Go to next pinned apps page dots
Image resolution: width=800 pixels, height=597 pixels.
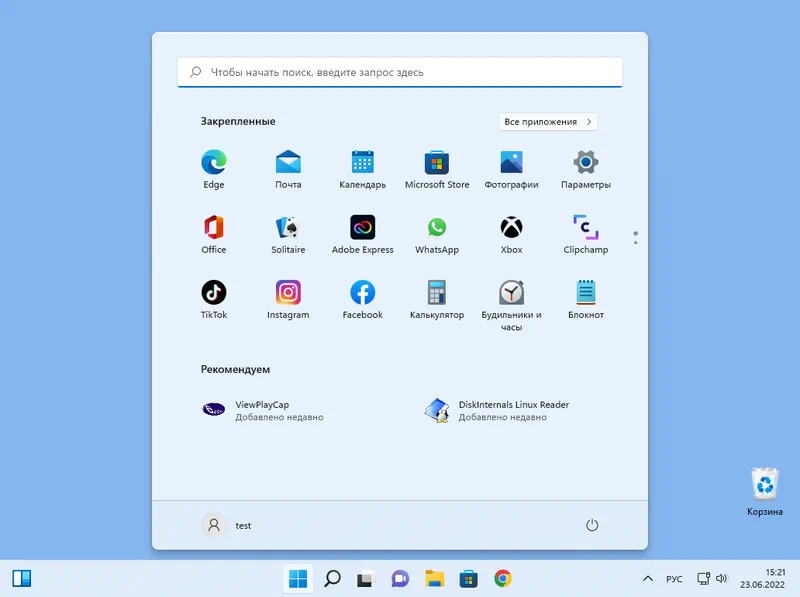pyautogui.click(x=635, y=238)
